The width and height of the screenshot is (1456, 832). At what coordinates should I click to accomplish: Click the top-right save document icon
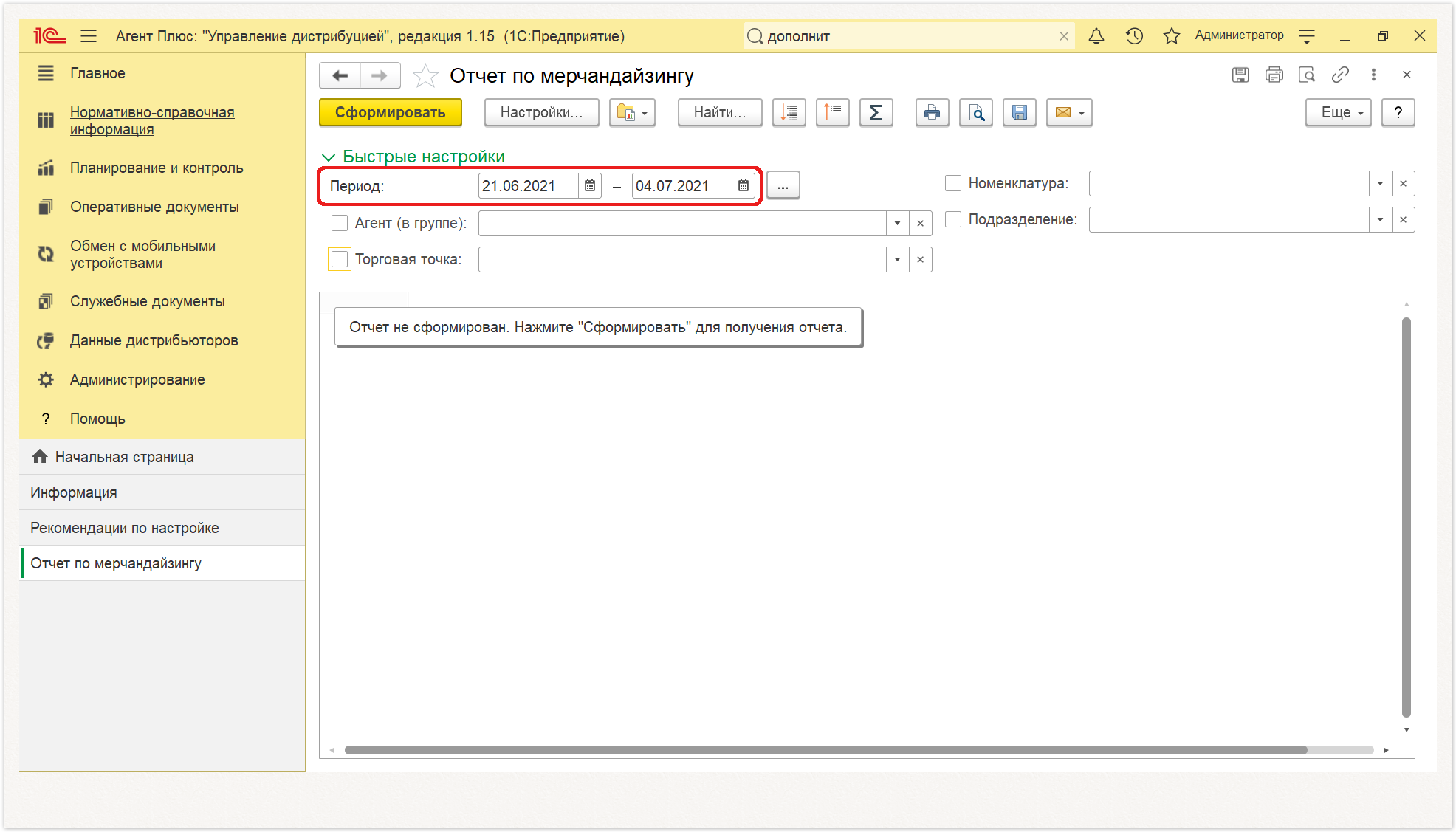coord(1240,75)
